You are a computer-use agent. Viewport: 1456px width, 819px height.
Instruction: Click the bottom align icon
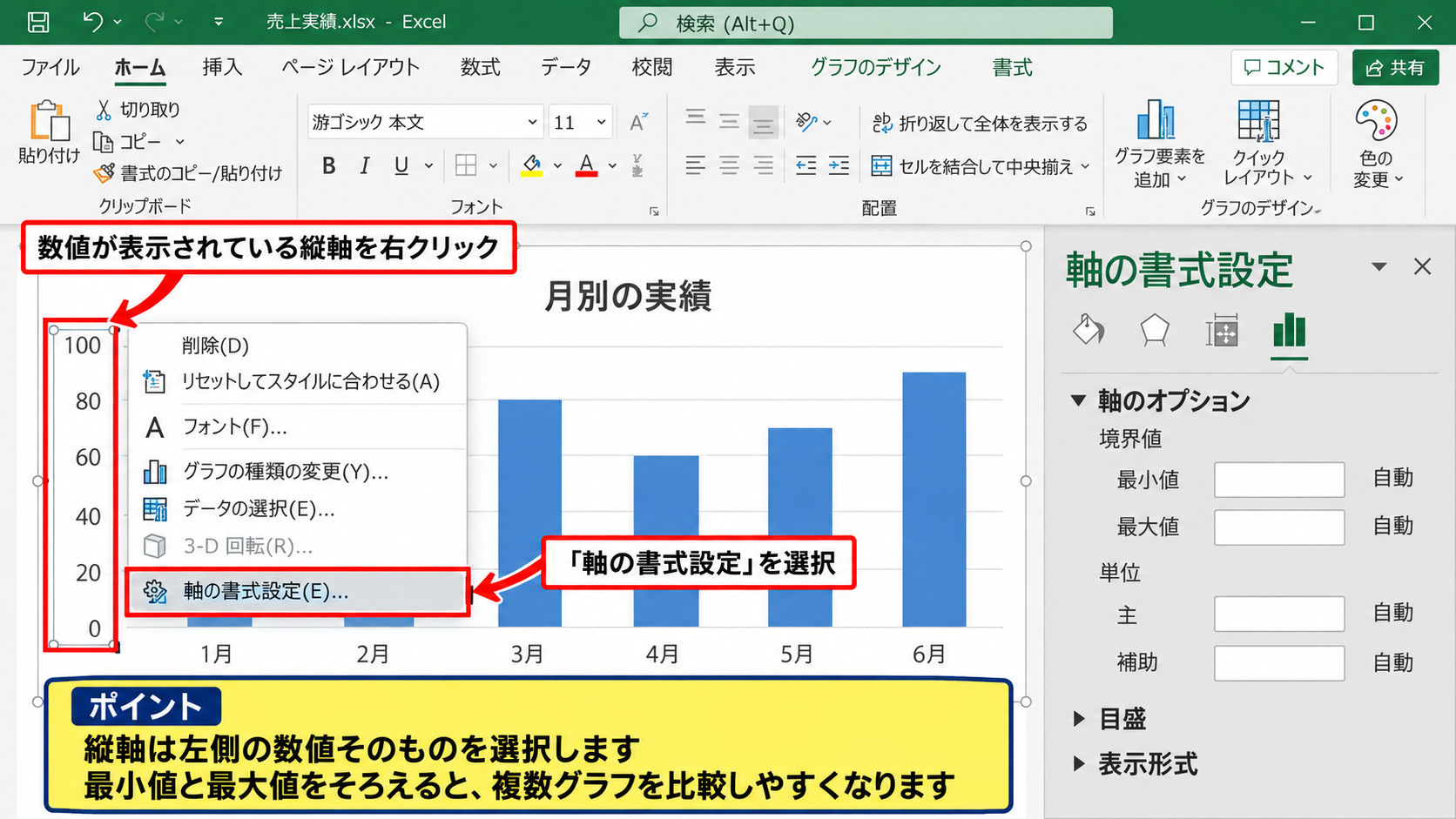tap(763, 123)
